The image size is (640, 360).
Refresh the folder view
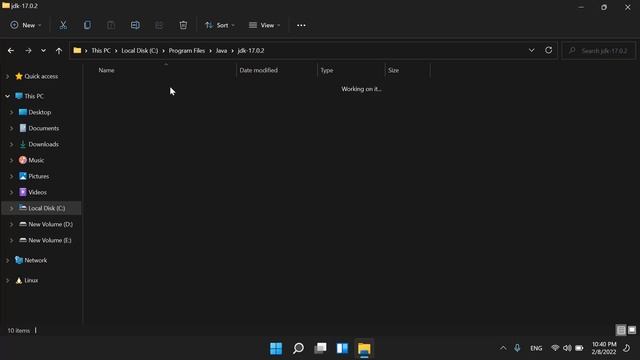tap(549, 50)
